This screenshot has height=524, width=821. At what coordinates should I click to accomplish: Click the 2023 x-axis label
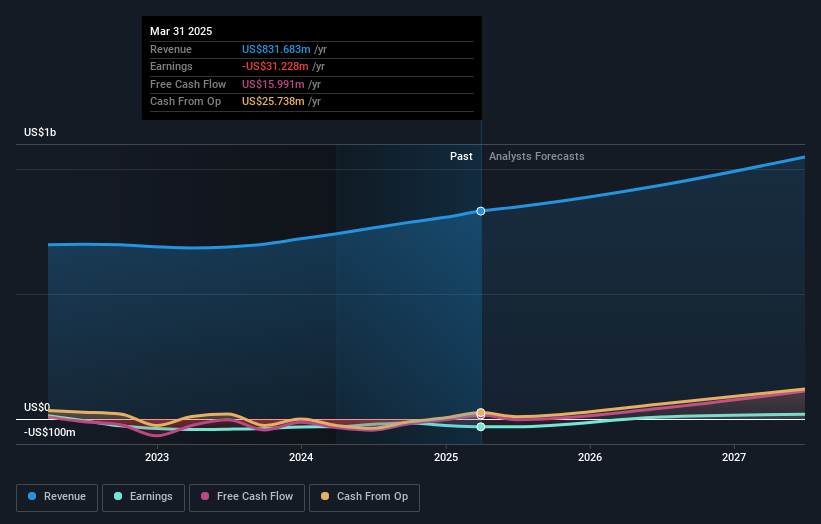157,457
